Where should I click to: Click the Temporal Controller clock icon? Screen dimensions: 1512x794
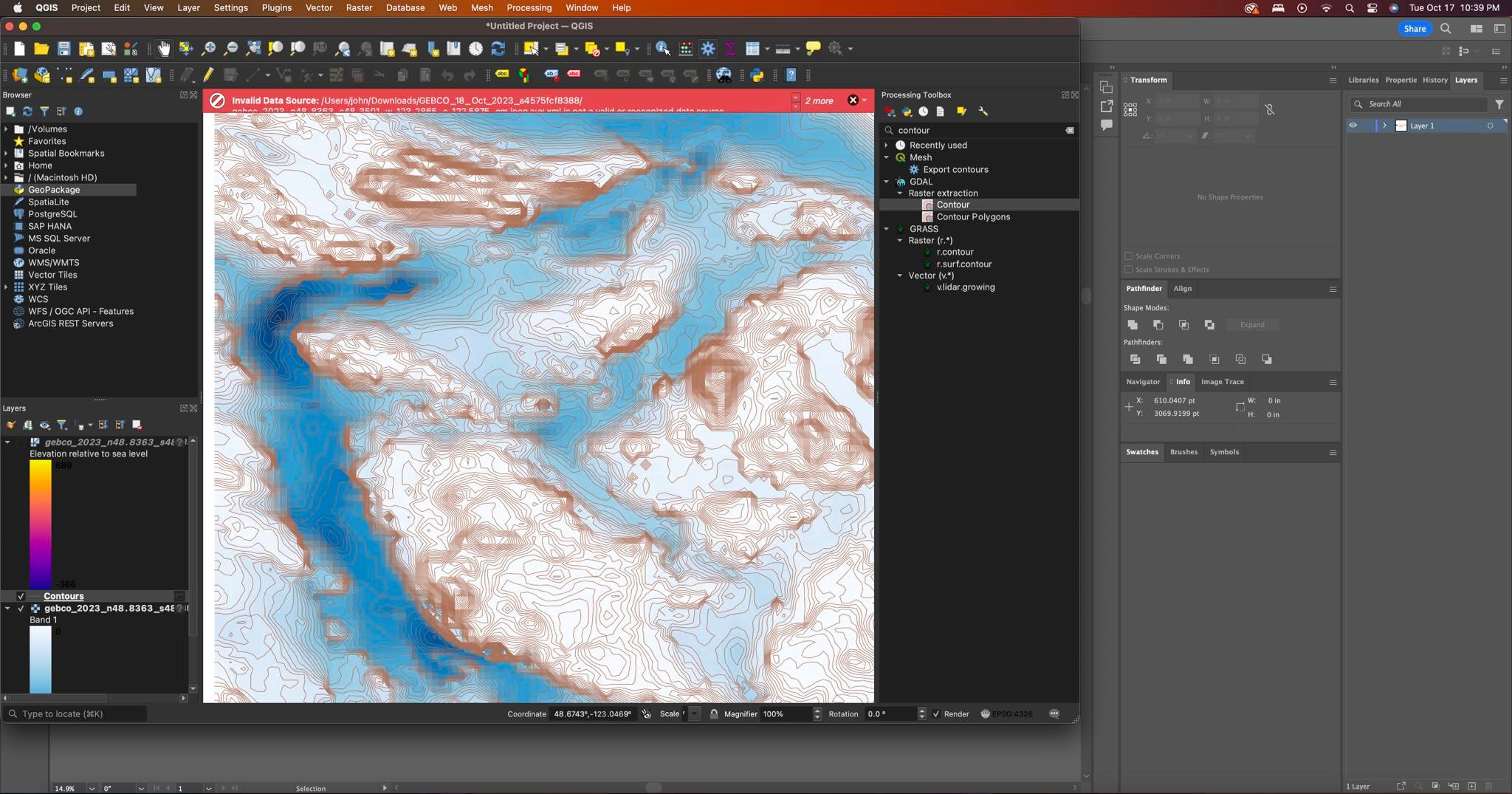tap(476, 49)
